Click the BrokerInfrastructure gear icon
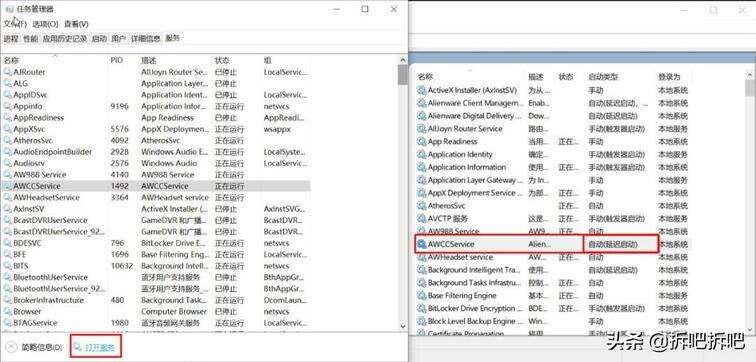 click(8, 300)
